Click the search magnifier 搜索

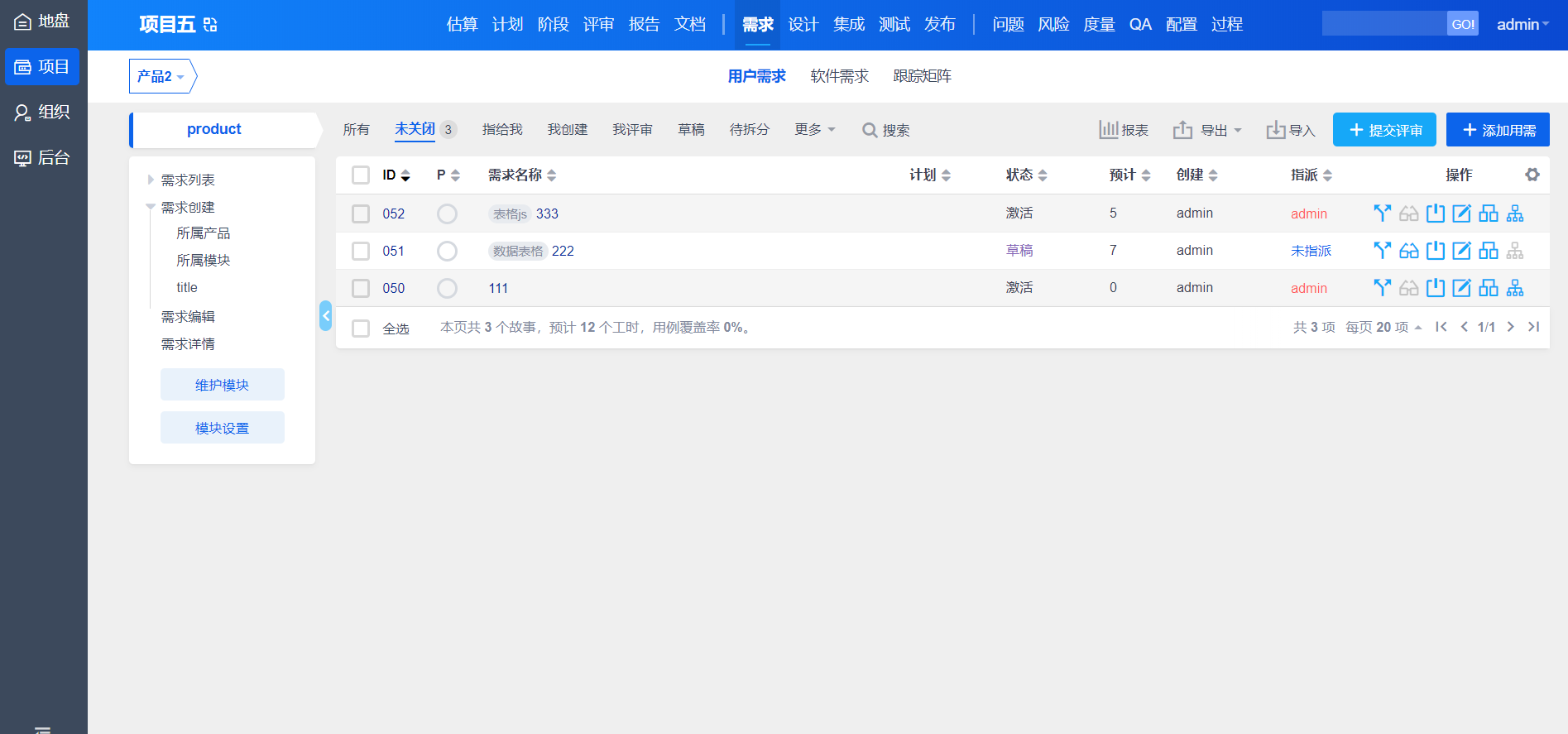[885, 130]
